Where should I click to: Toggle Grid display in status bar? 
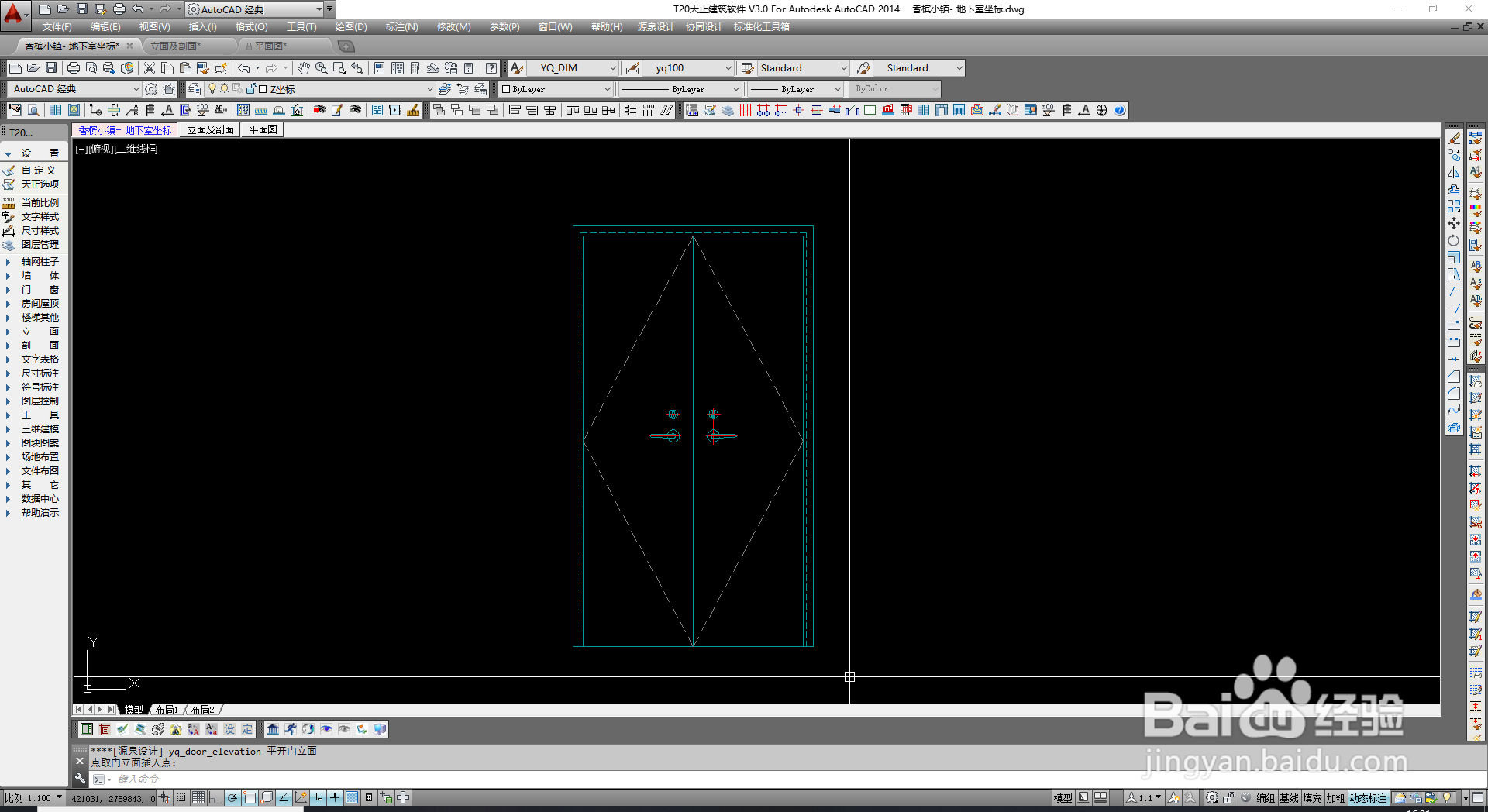tap(198, 797)
